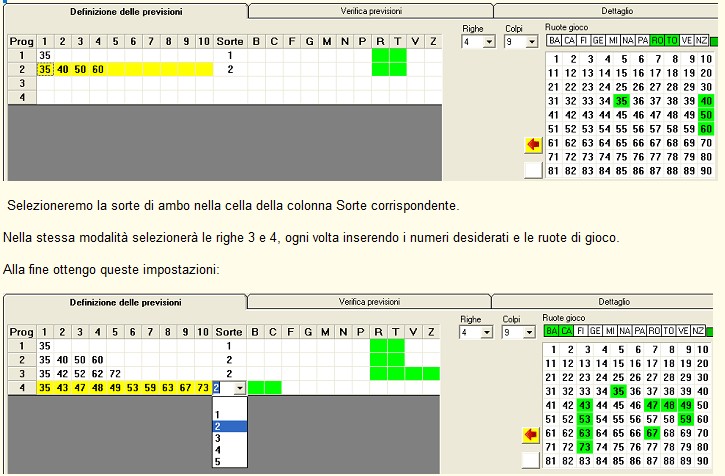Screen dimensions: 725x476
Task: Deselect the green-highlighted BA wheel
Action: coord(553,331)
